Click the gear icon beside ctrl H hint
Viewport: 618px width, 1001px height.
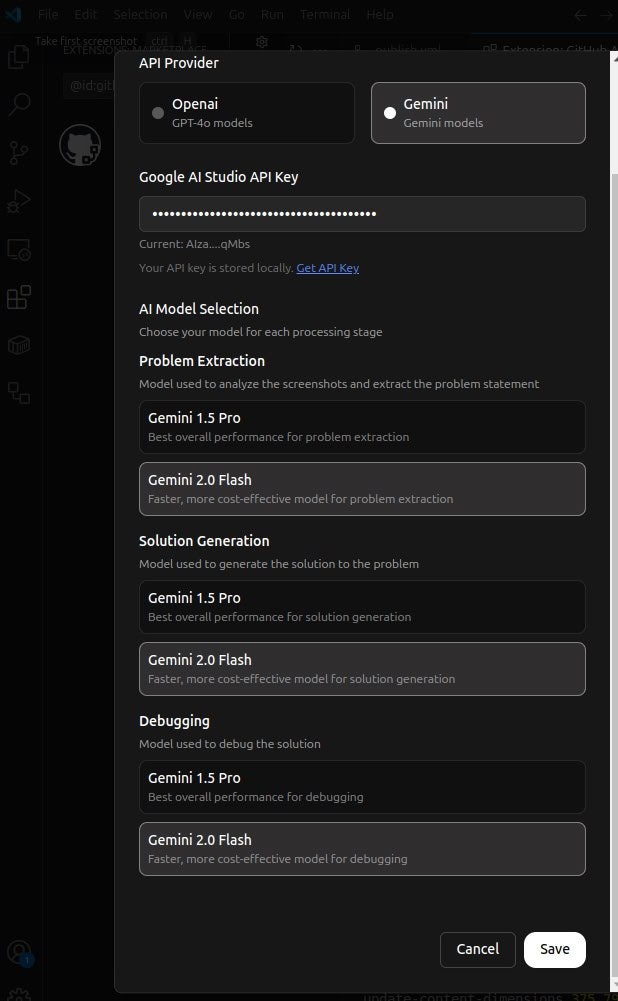pyautogui.click(x=262, y=41)
